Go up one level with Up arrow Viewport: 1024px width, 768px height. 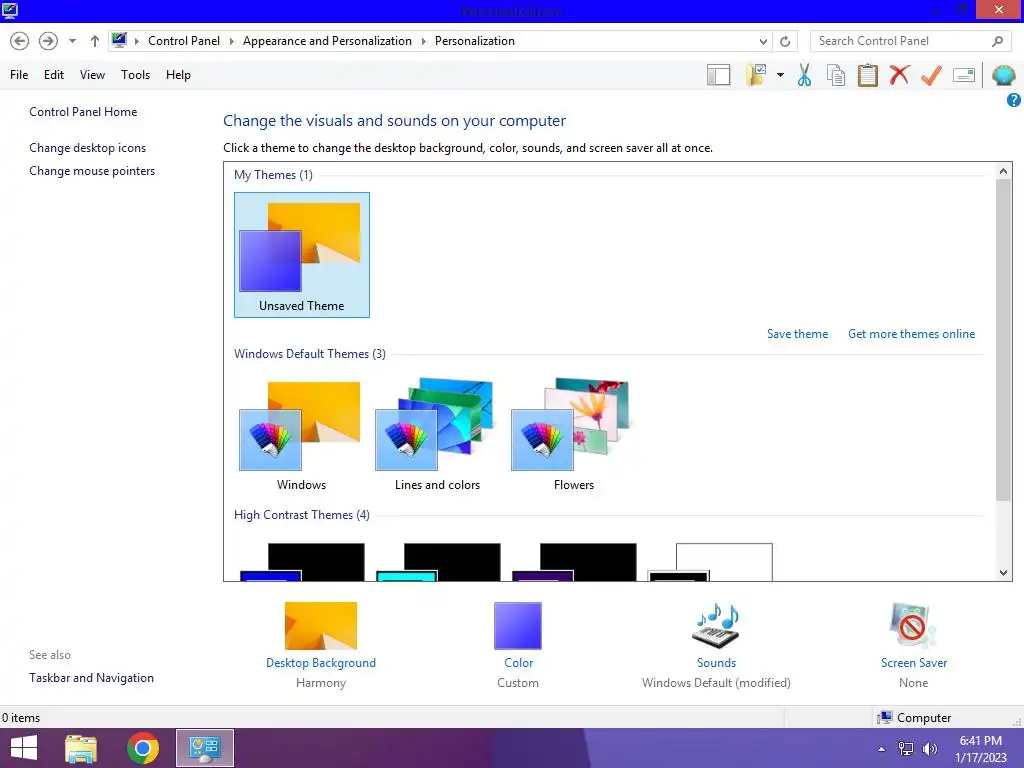point(95,41)
